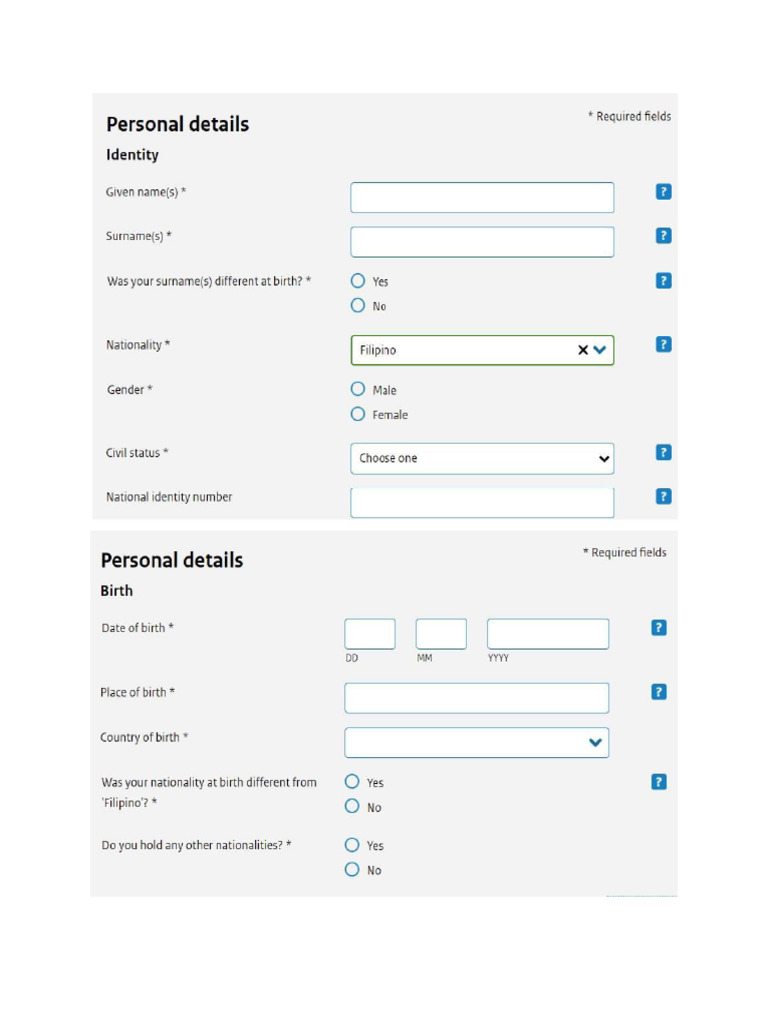
Task: Select No for holding other nationalities
Action: [352, 869]
